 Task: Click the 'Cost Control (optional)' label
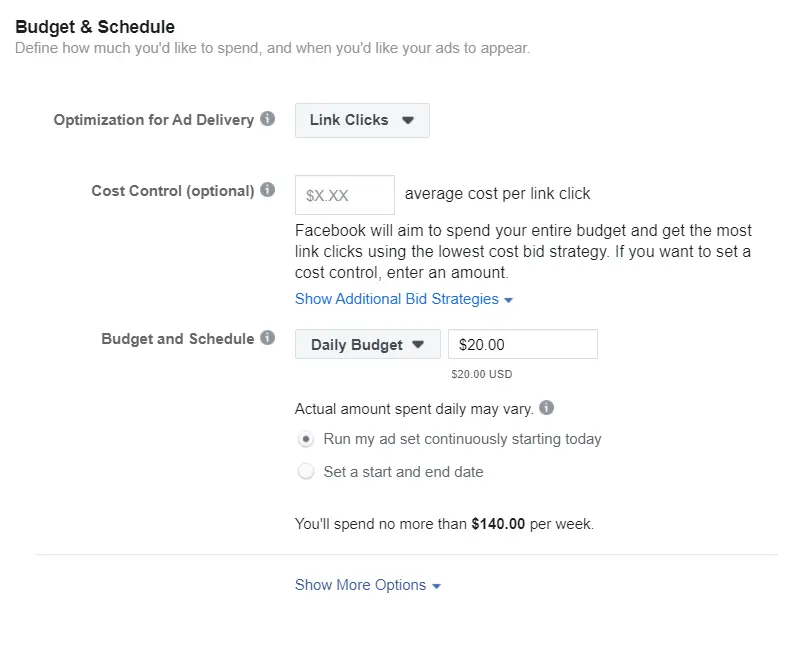tap(173, 191)
